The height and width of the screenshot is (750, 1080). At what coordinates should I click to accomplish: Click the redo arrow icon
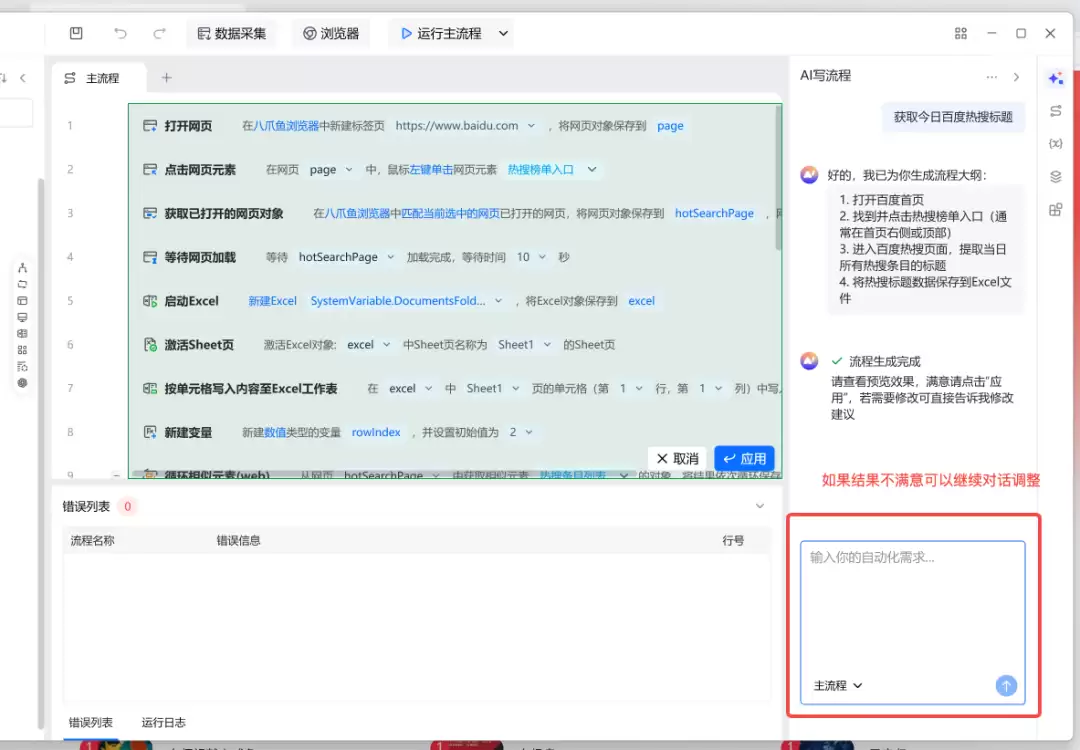click(x=159, y=33)
